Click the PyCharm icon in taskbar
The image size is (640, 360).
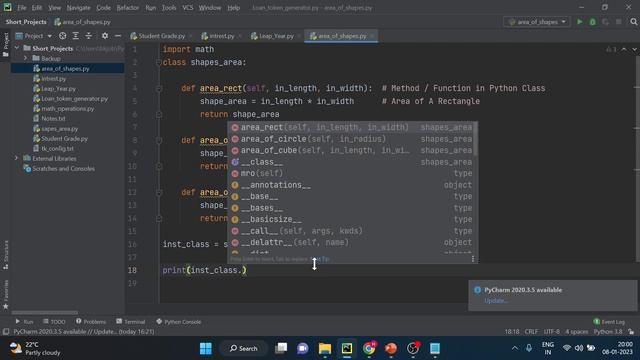click(x=347, y=348)
